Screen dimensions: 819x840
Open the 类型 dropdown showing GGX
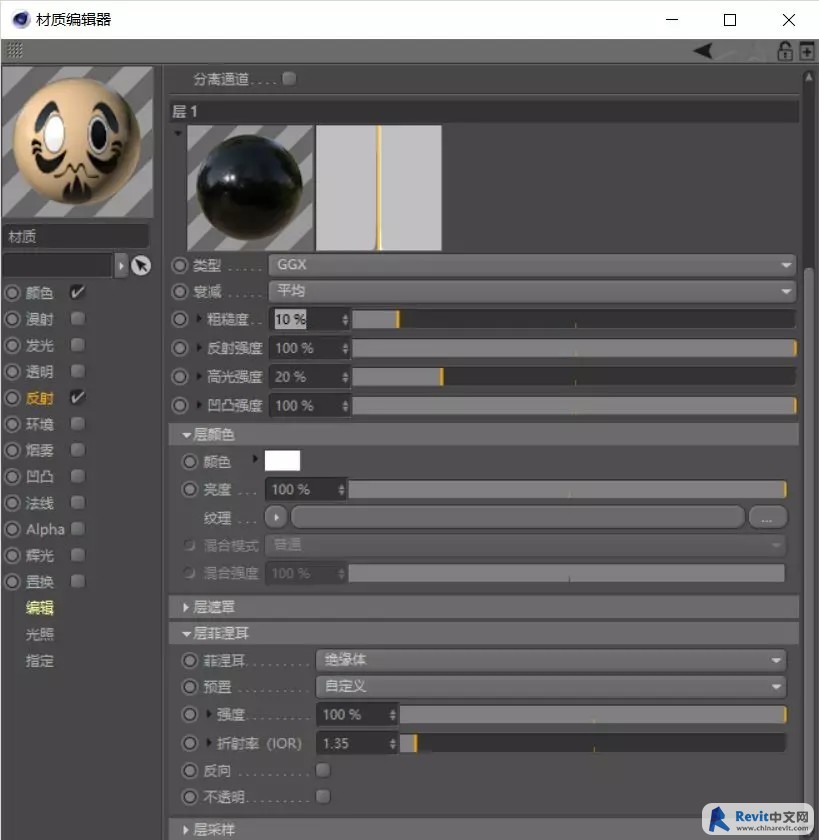click(532, 265)
